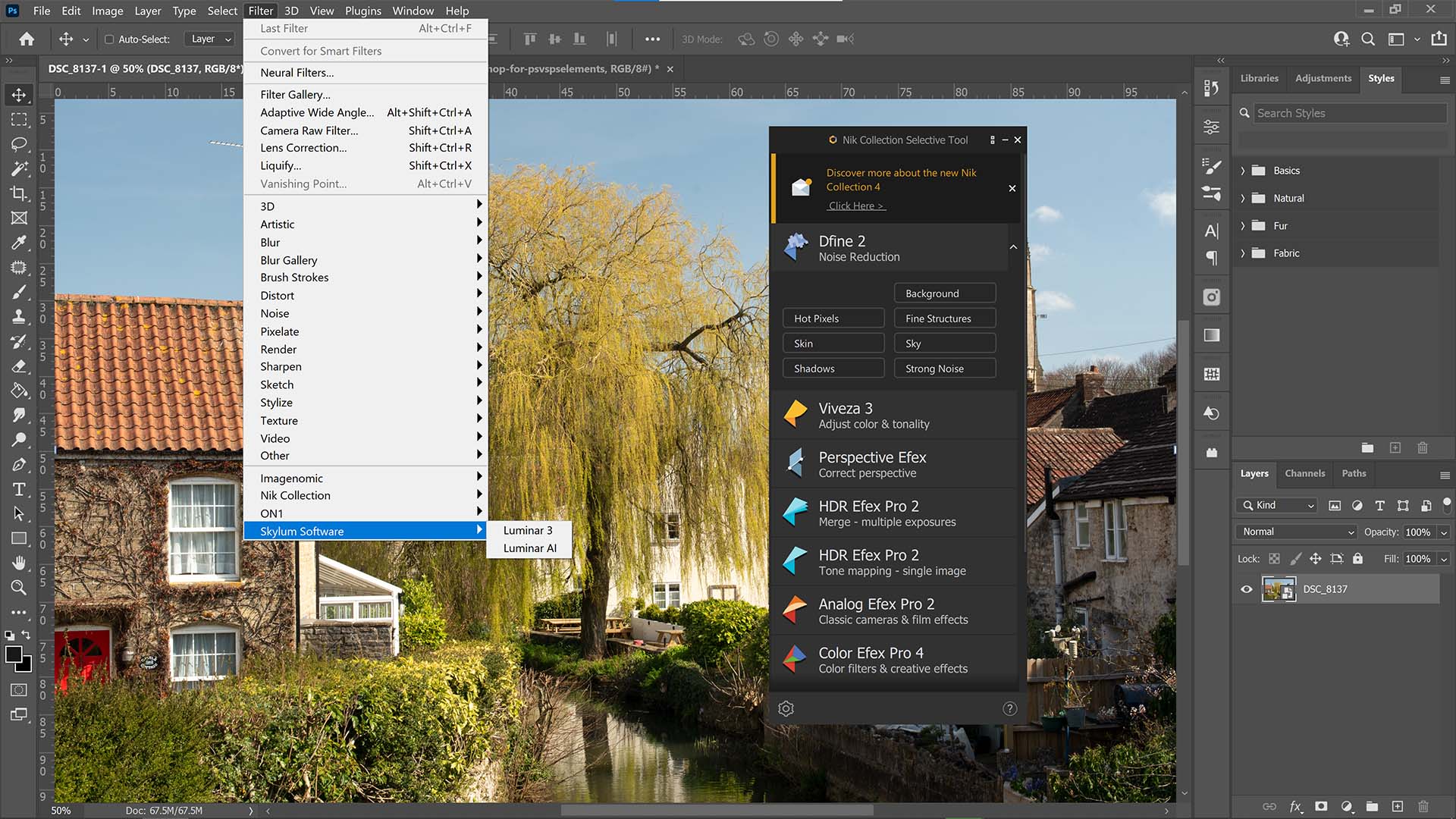Expand the Fur styles folder
The width and height of the screenshot is (1456, 819).
click(x=1242, y=226)
